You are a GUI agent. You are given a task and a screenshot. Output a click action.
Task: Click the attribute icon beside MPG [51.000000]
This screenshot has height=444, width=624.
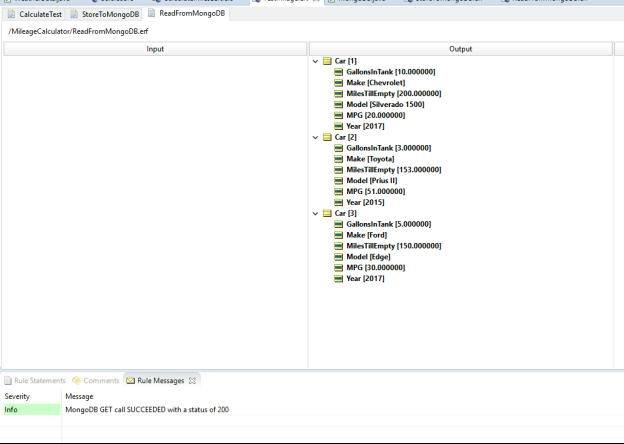point(339,191)
